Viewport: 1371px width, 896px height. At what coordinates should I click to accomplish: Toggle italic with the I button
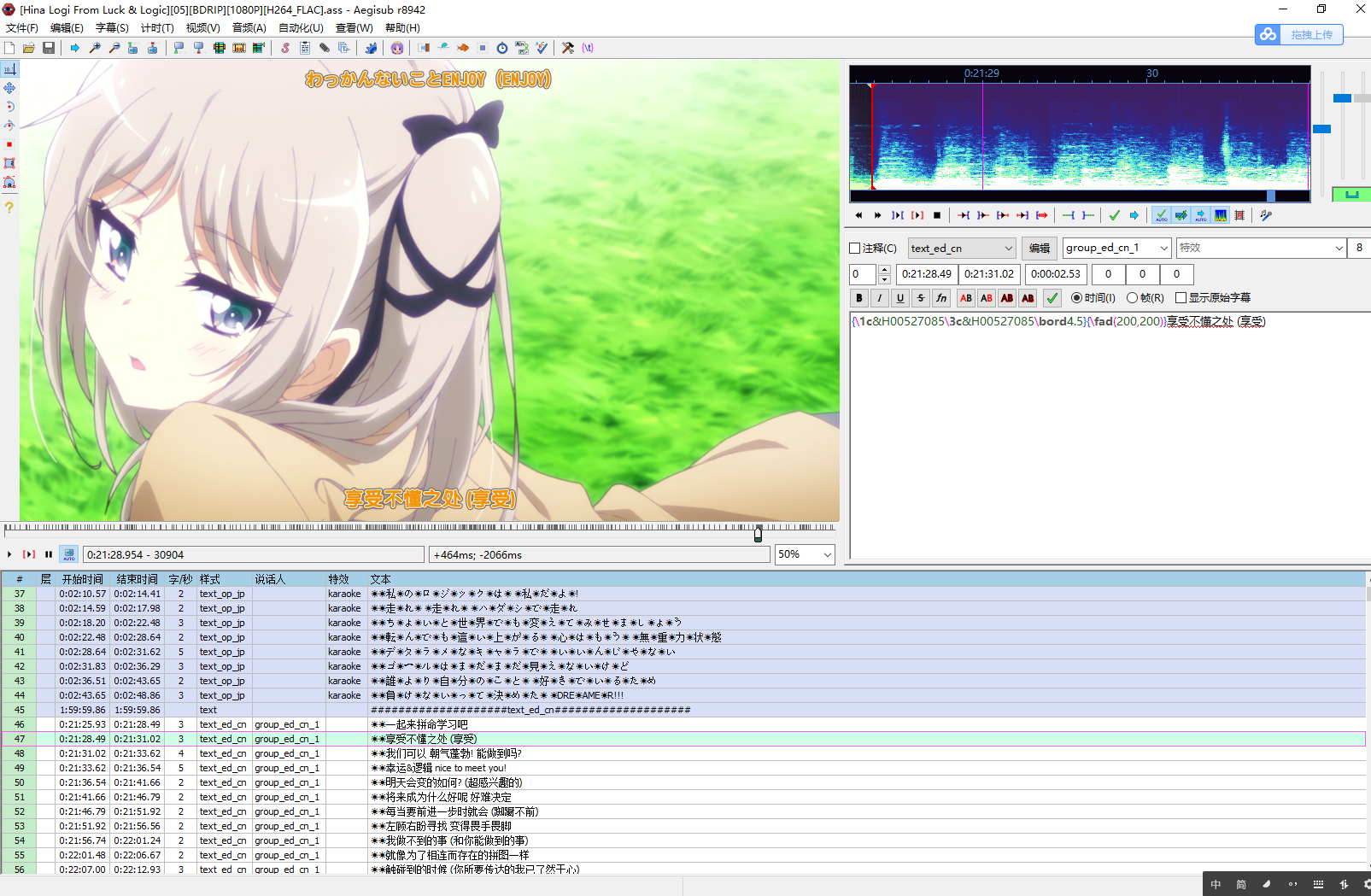[x=880, y=298]
